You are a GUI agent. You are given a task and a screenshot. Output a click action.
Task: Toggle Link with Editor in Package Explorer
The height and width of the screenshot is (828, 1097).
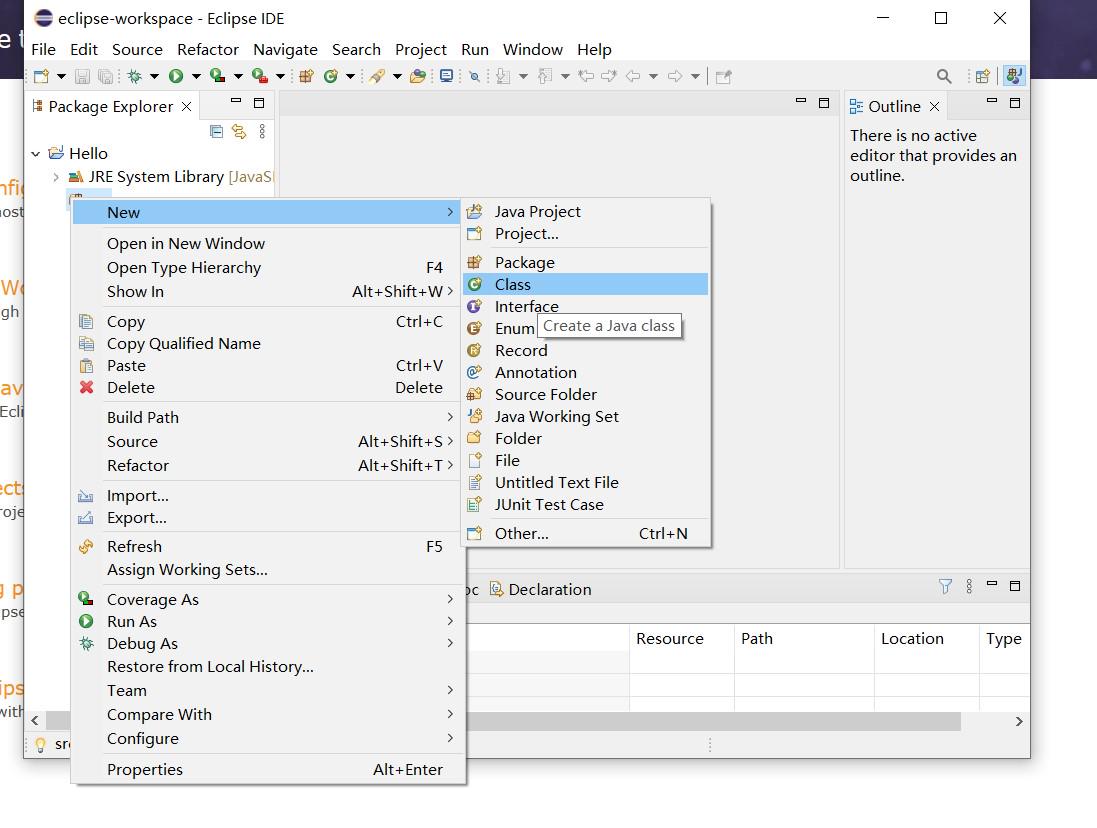click(x=239, y=131)
